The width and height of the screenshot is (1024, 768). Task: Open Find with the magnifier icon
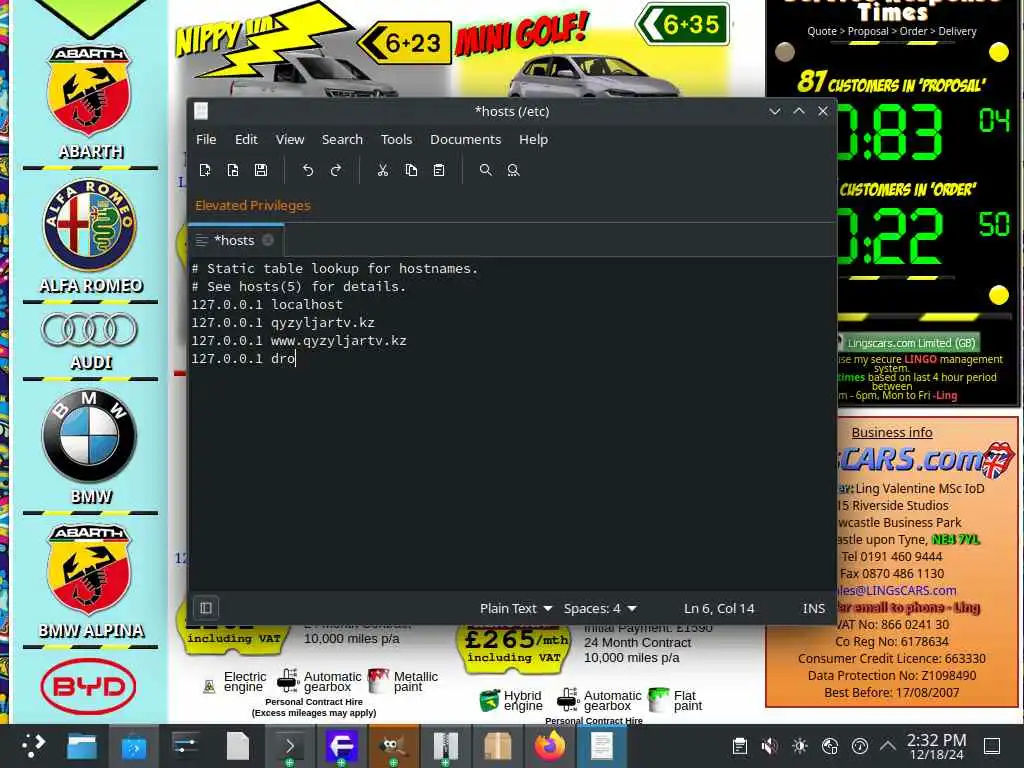click(485, 170)
